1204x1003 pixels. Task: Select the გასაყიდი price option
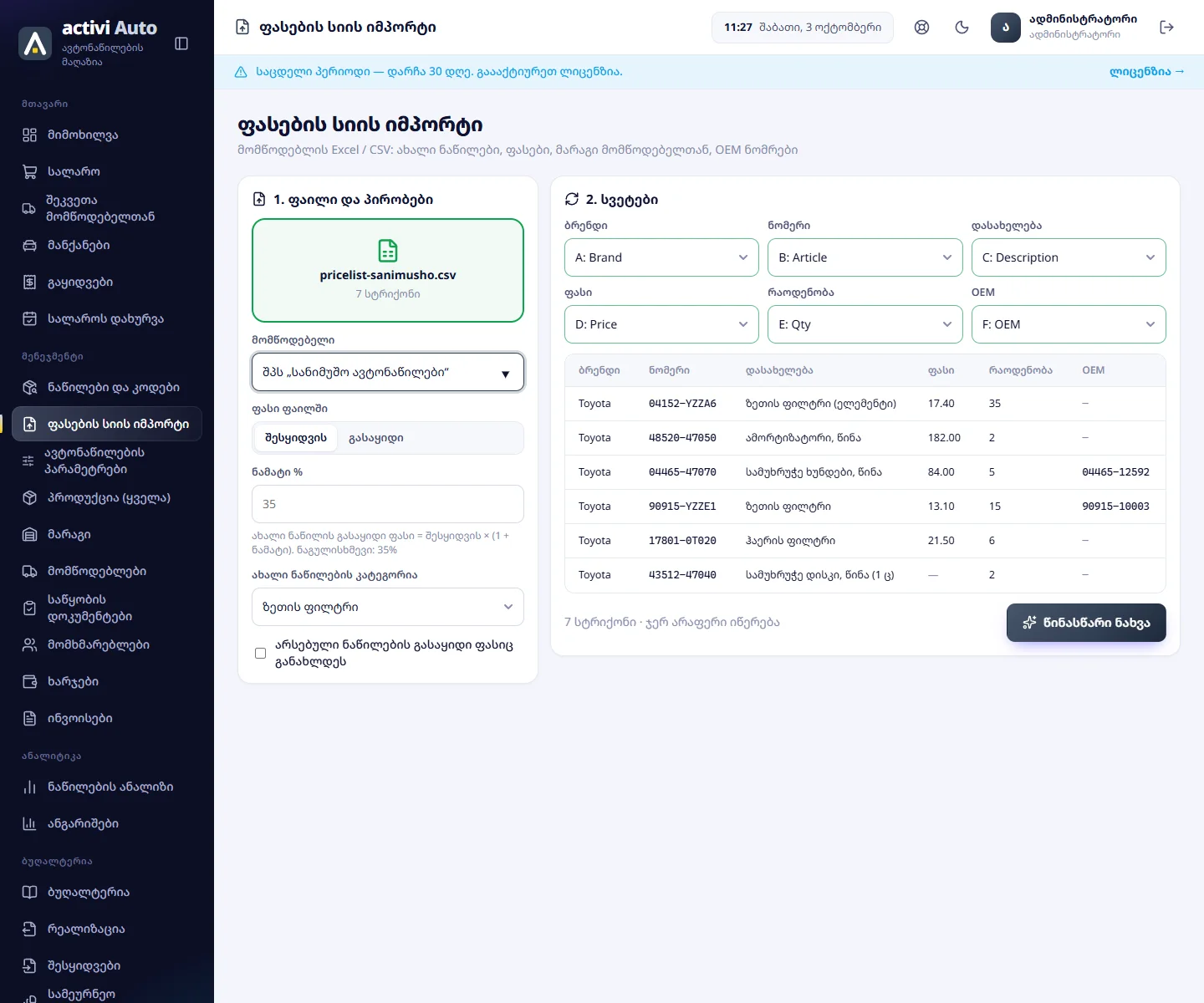click(376, 438)
